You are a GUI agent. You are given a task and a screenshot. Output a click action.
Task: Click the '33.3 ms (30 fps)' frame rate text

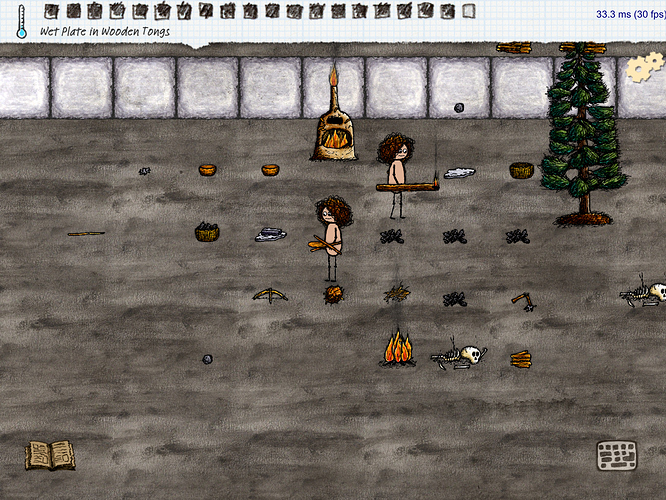[631, 14]
